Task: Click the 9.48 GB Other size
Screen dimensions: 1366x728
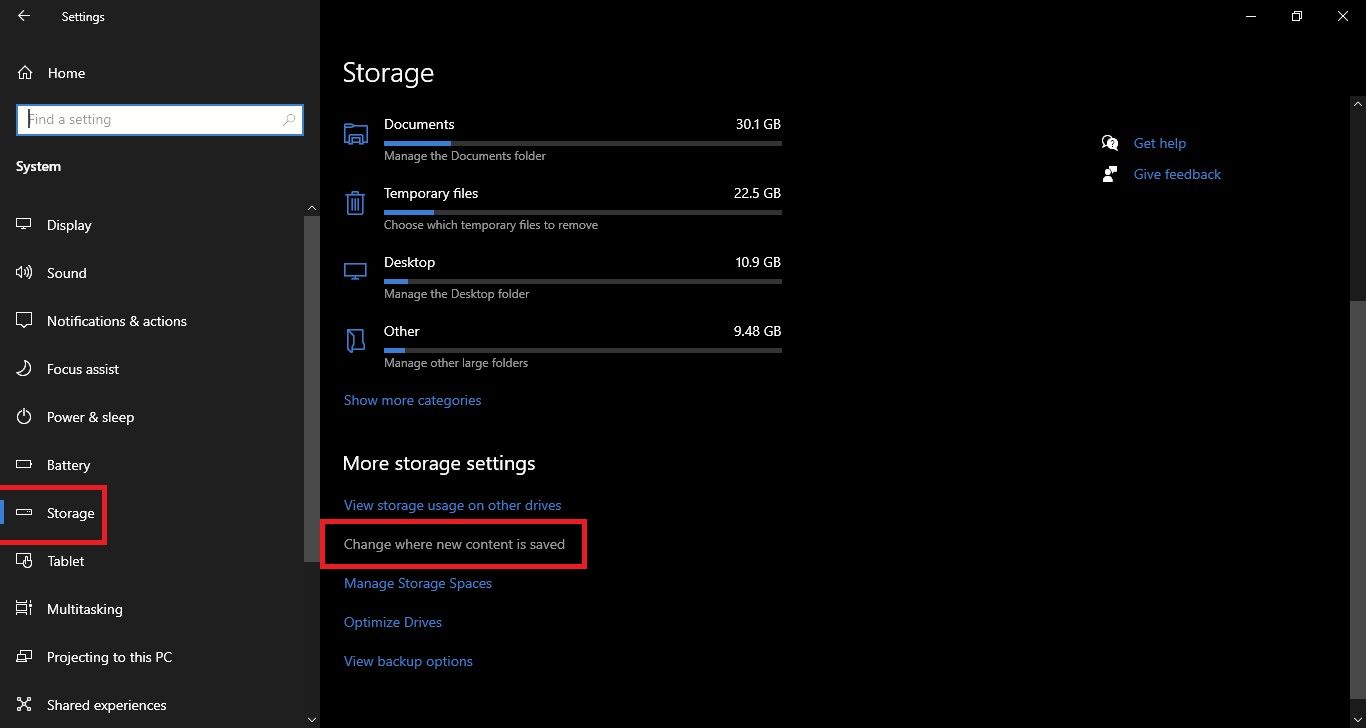Action: point(757,331)
